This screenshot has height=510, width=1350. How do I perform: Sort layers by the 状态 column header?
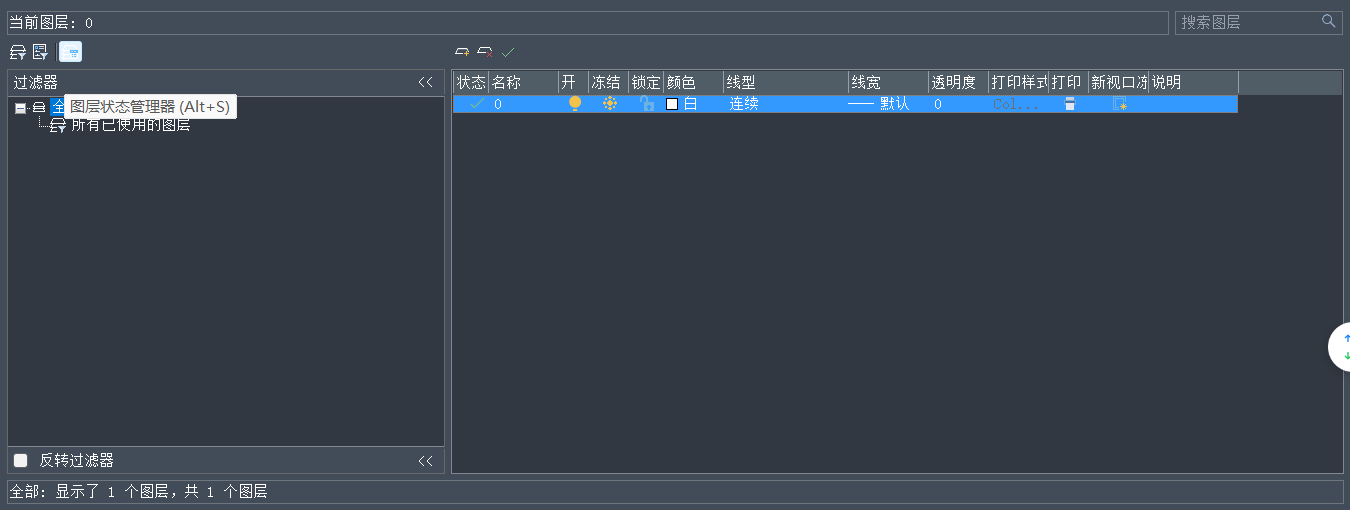[x=471, y=82]
